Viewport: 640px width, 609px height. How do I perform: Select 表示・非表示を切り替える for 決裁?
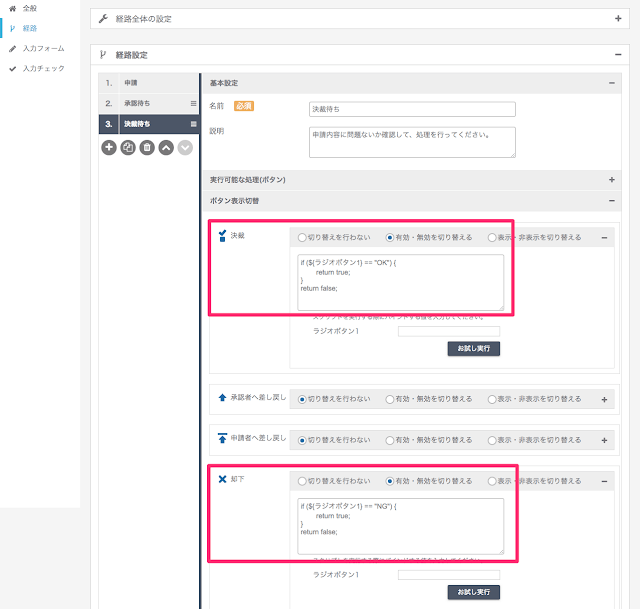click(492, 238)
